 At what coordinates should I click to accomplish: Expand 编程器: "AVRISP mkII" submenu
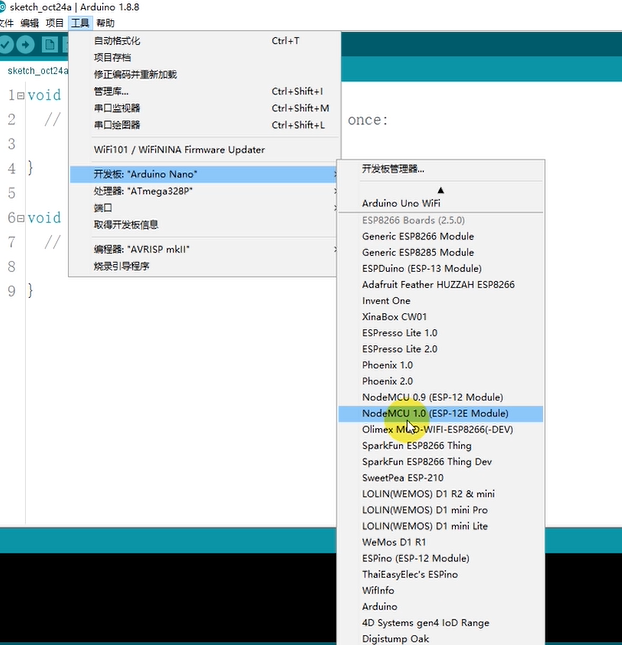point(204,249)
